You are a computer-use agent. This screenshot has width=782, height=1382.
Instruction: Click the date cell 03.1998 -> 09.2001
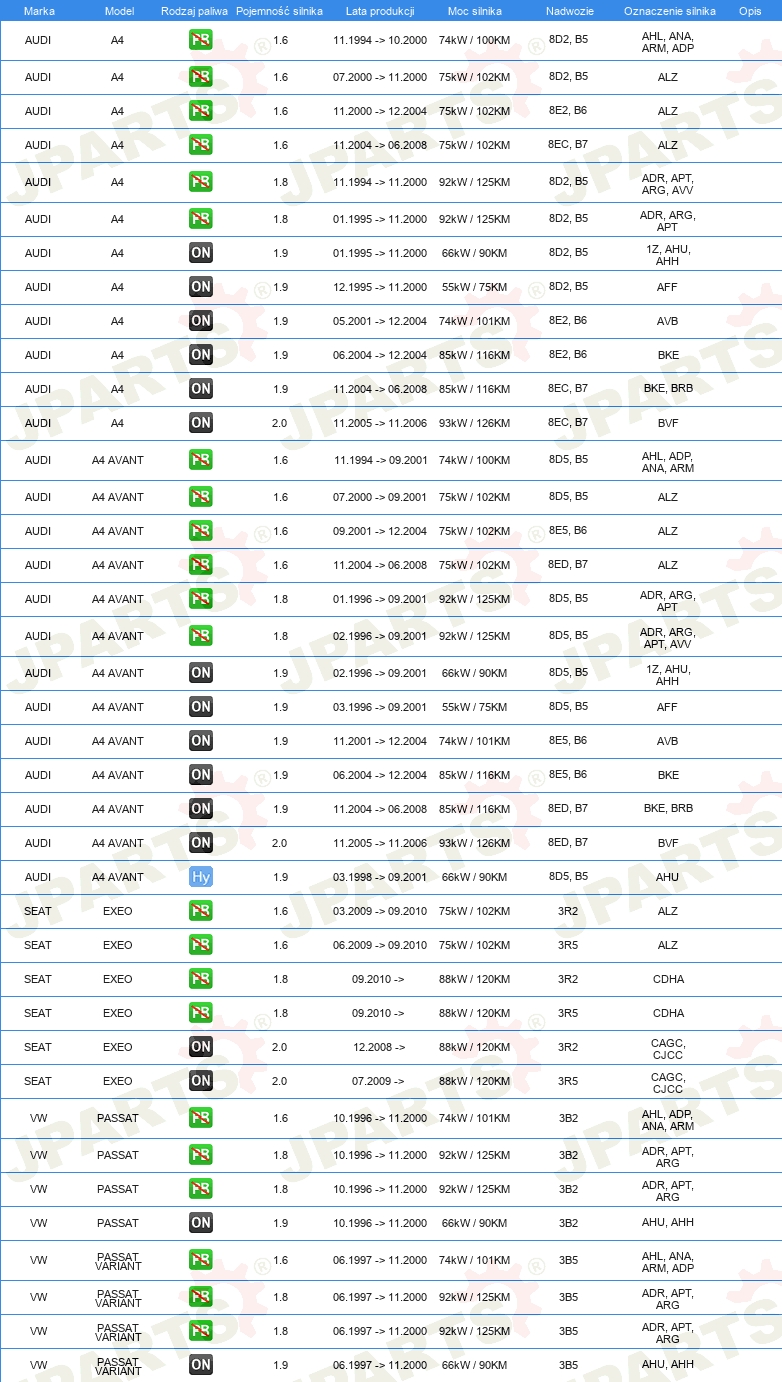[x=380, y=877]
